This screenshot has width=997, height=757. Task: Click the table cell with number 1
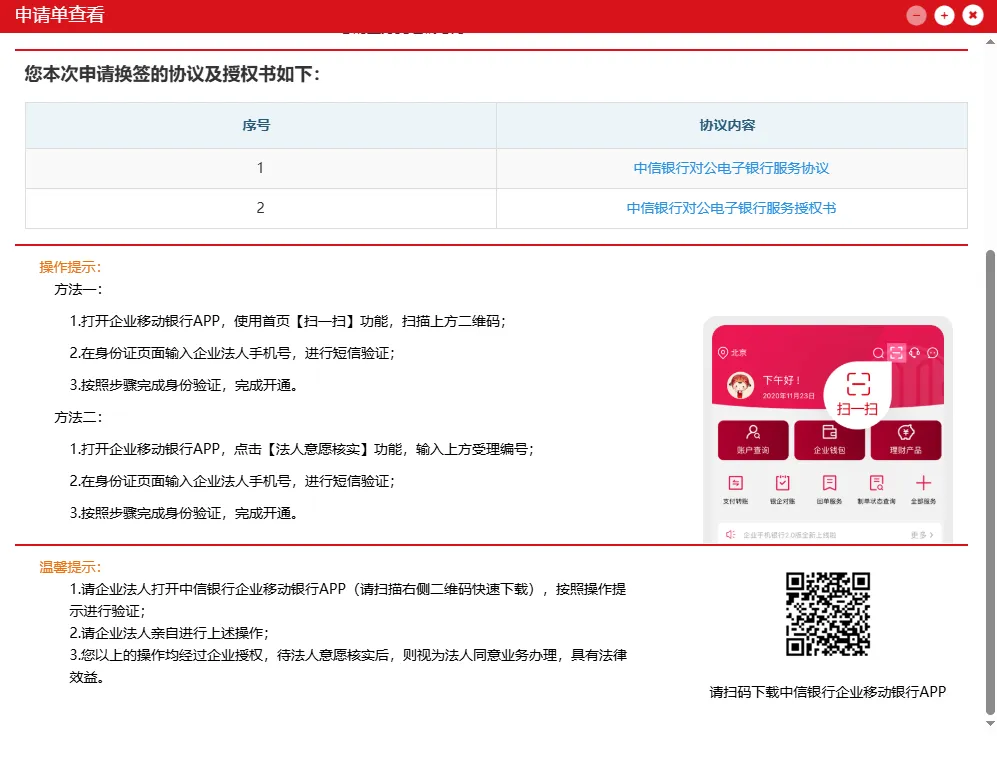click(260, 168)
